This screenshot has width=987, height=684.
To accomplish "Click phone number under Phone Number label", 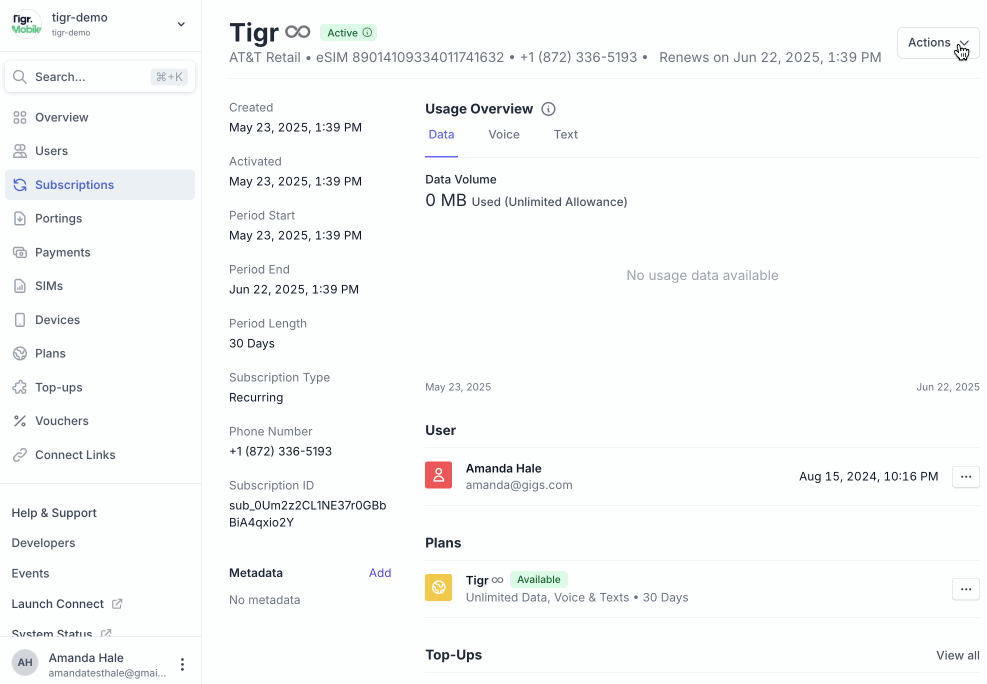I will [x=280, y=452].
